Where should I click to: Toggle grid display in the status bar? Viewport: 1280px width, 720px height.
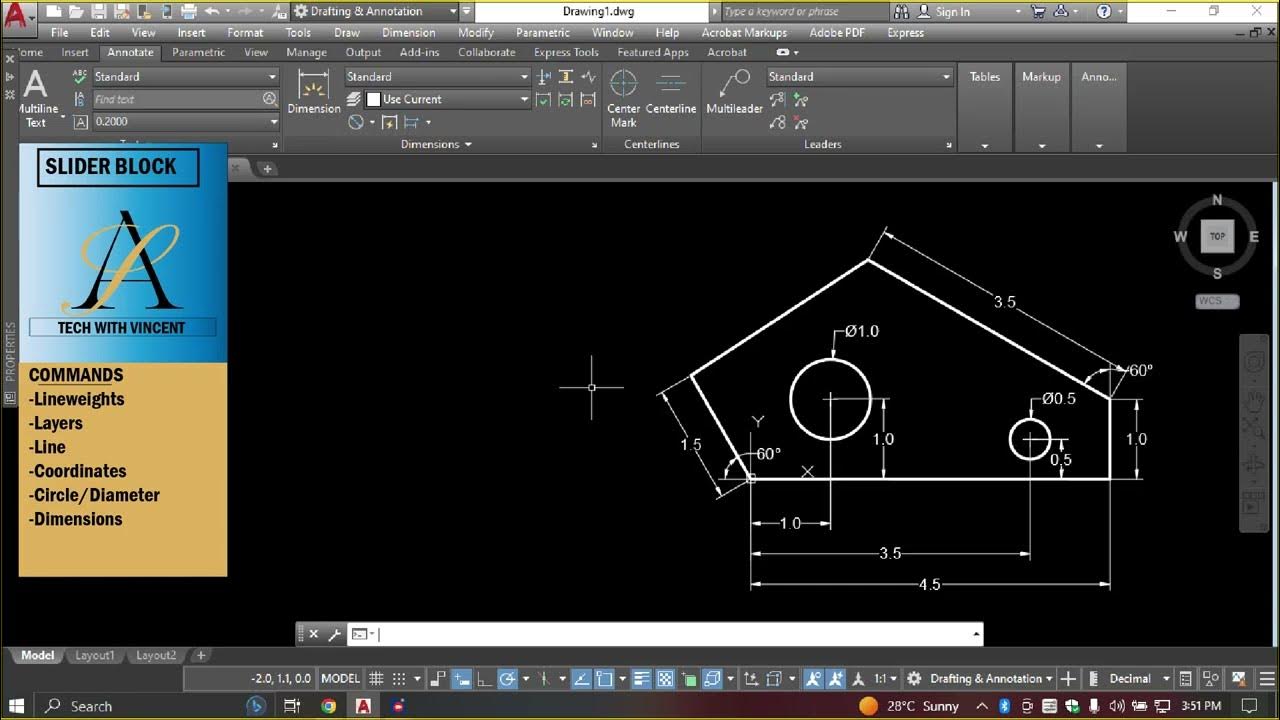[376, 678]
